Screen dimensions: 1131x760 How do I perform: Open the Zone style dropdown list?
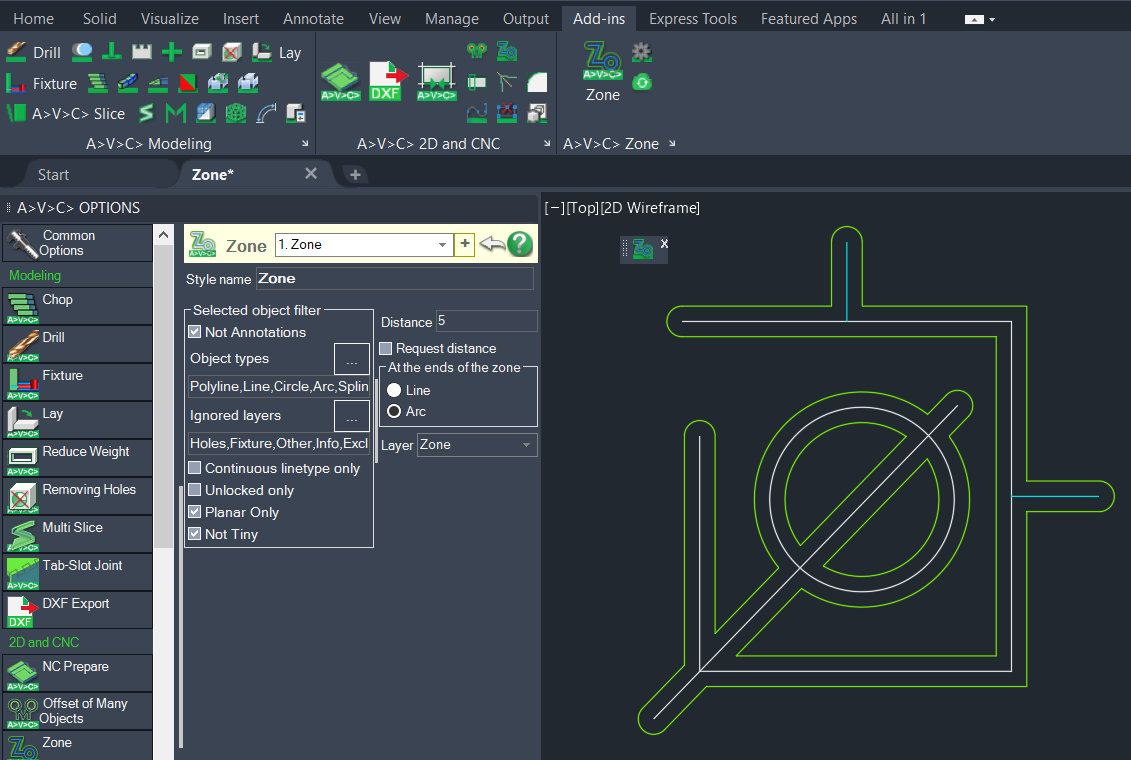(442, 245)
